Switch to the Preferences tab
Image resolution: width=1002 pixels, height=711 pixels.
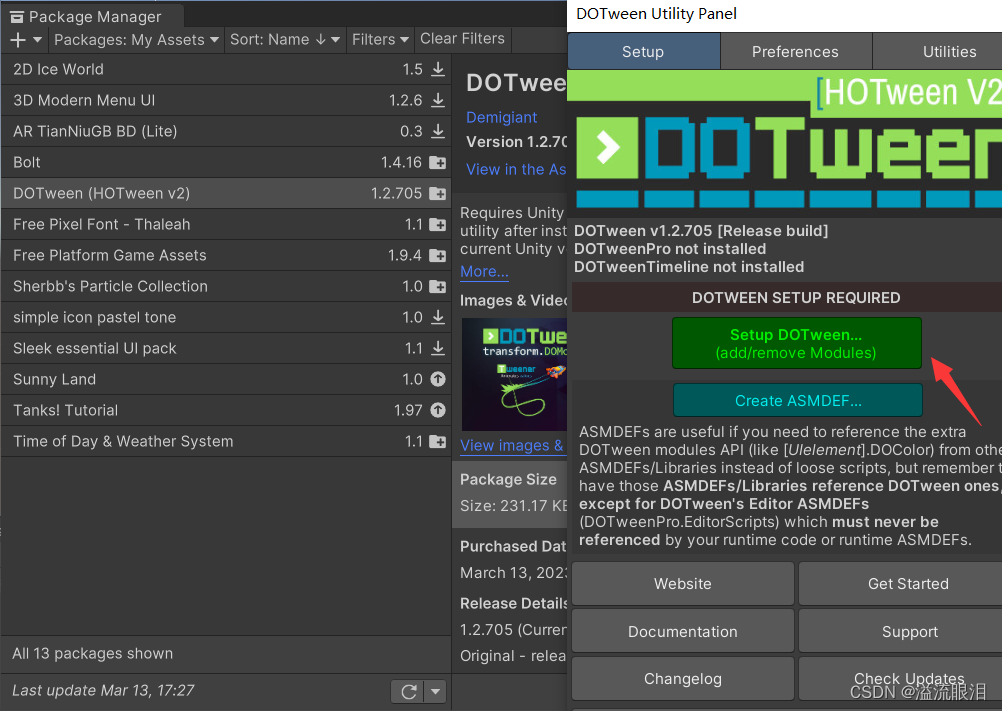(796, 51)
